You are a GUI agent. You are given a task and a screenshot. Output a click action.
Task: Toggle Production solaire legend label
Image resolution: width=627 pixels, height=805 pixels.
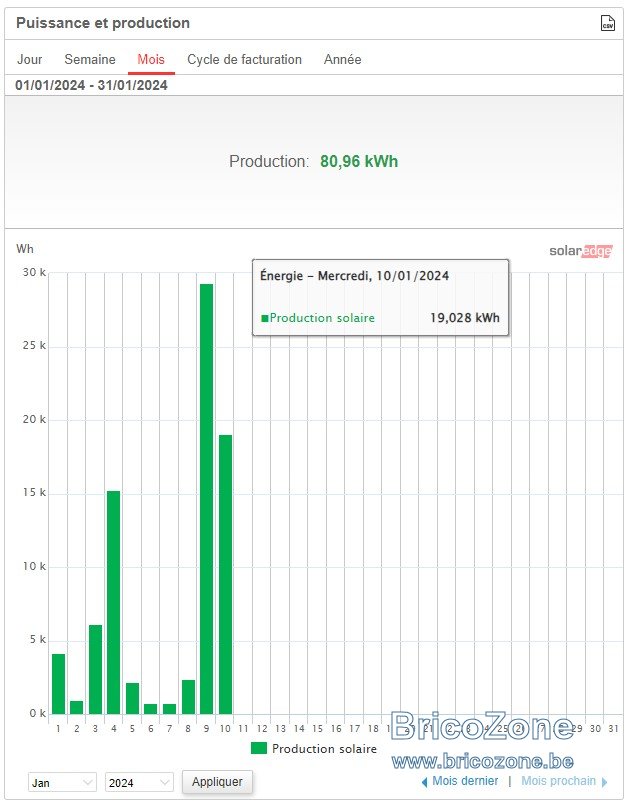(324, 749)
